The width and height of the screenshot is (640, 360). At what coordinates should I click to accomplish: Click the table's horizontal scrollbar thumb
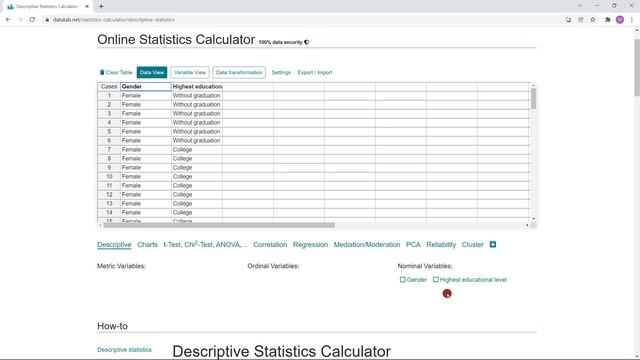click(x=219, y=225)
